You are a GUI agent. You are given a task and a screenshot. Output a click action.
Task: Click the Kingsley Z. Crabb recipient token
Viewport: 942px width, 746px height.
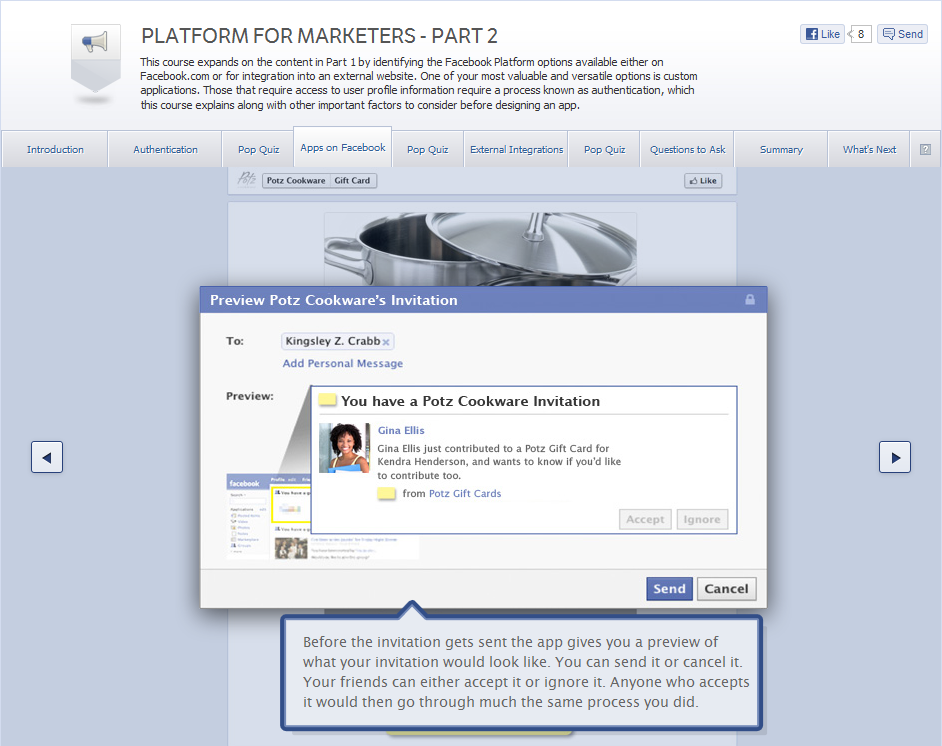(338, 341)
